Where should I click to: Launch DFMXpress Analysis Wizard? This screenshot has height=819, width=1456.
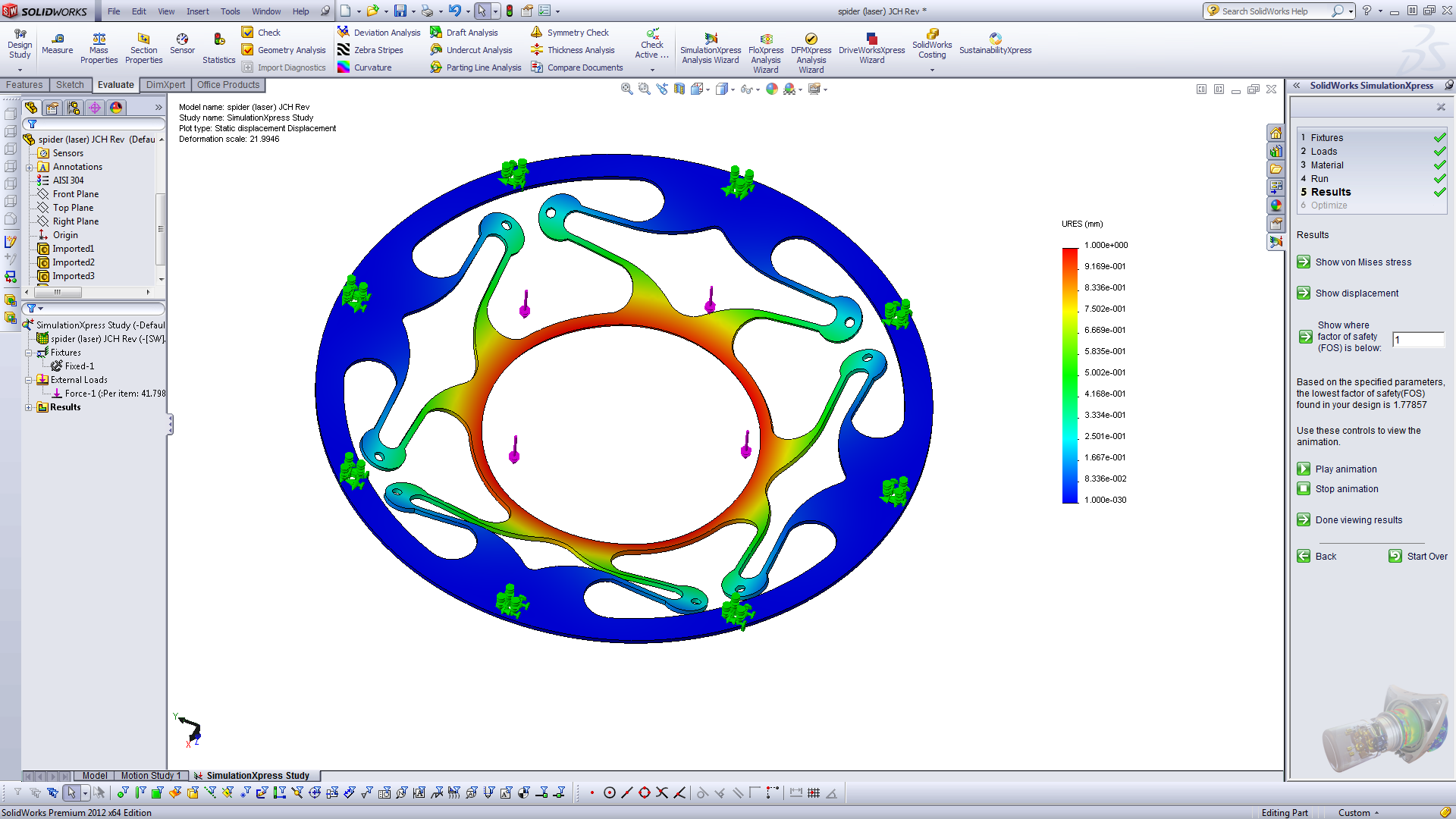pos(811,53)
